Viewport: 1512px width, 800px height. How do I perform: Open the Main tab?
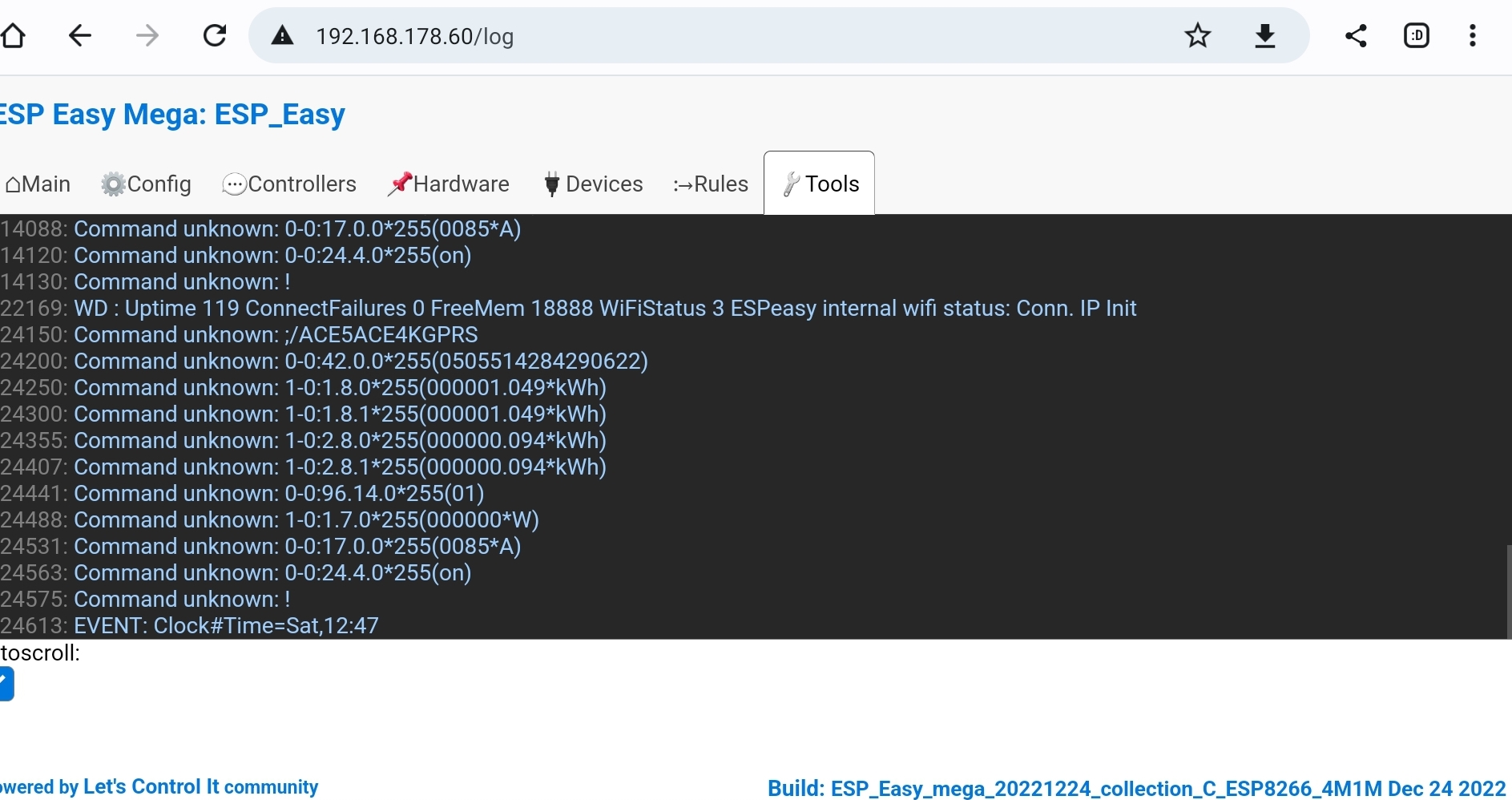coord(38,184)
